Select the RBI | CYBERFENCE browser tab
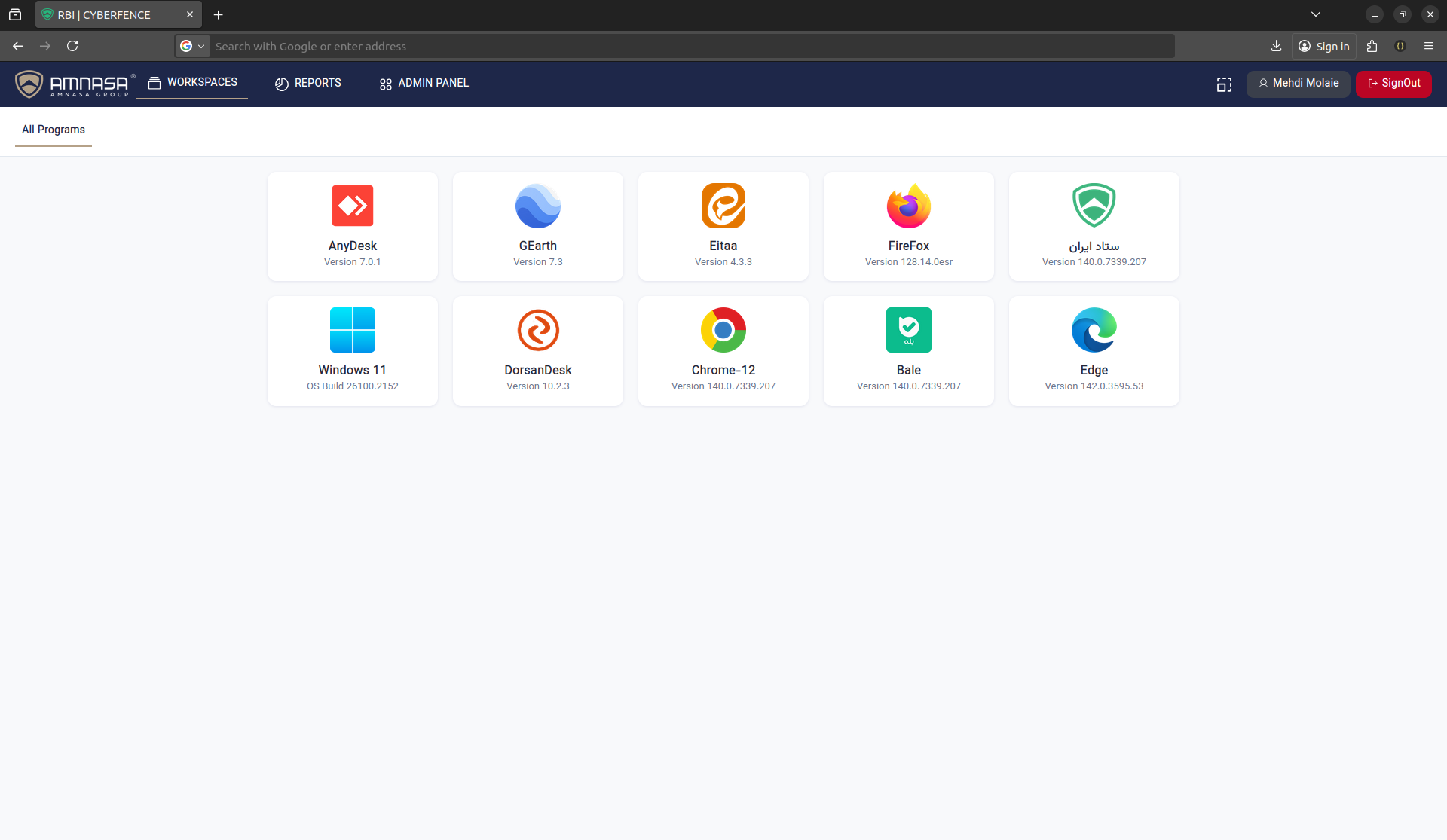Viewport: 1447px width, 840px height. point(118,14)
